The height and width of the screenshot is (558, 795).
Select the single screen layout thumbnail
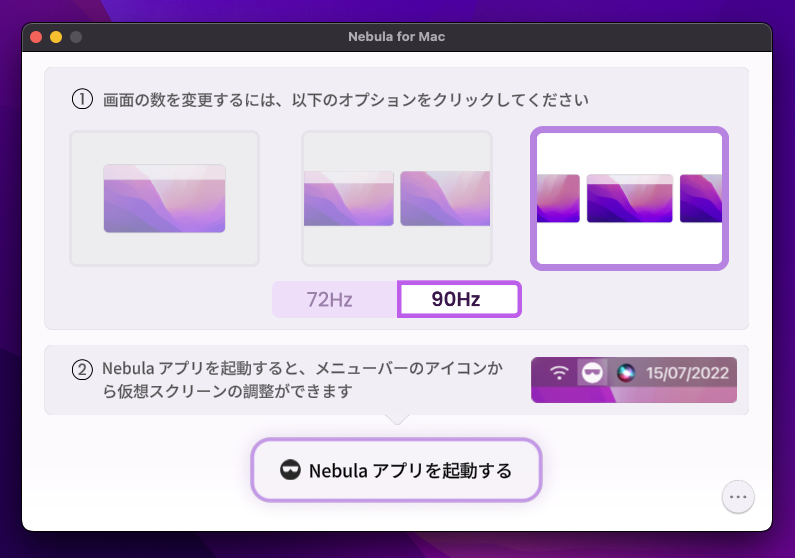click(164, 198)
